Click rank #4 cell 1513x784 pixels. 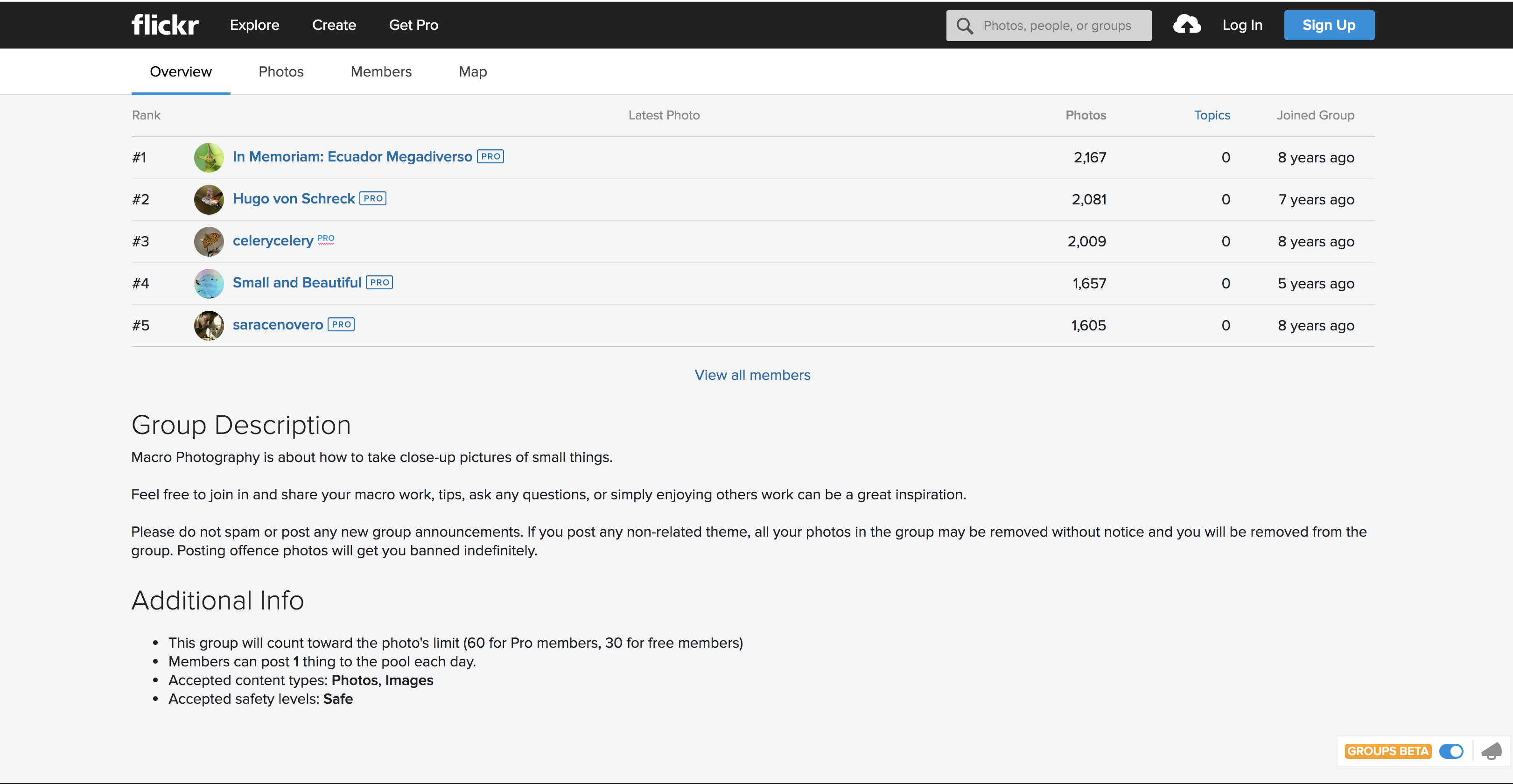tap(140, 284)
